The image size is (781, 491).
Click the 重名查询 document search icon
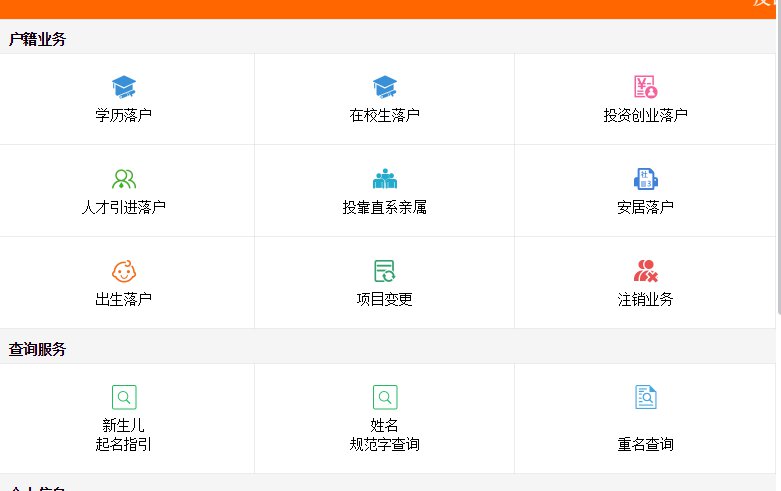click(646, 397)
